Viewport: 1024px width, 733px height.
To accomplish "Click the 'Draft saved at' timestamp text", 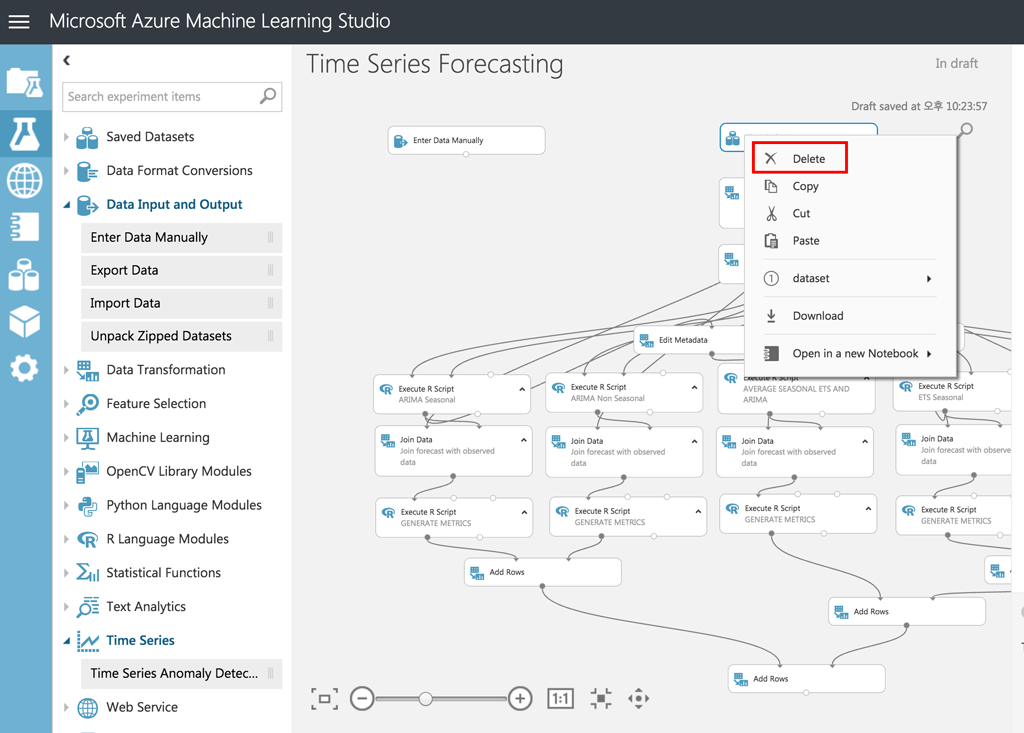I will tap(919, 106).
